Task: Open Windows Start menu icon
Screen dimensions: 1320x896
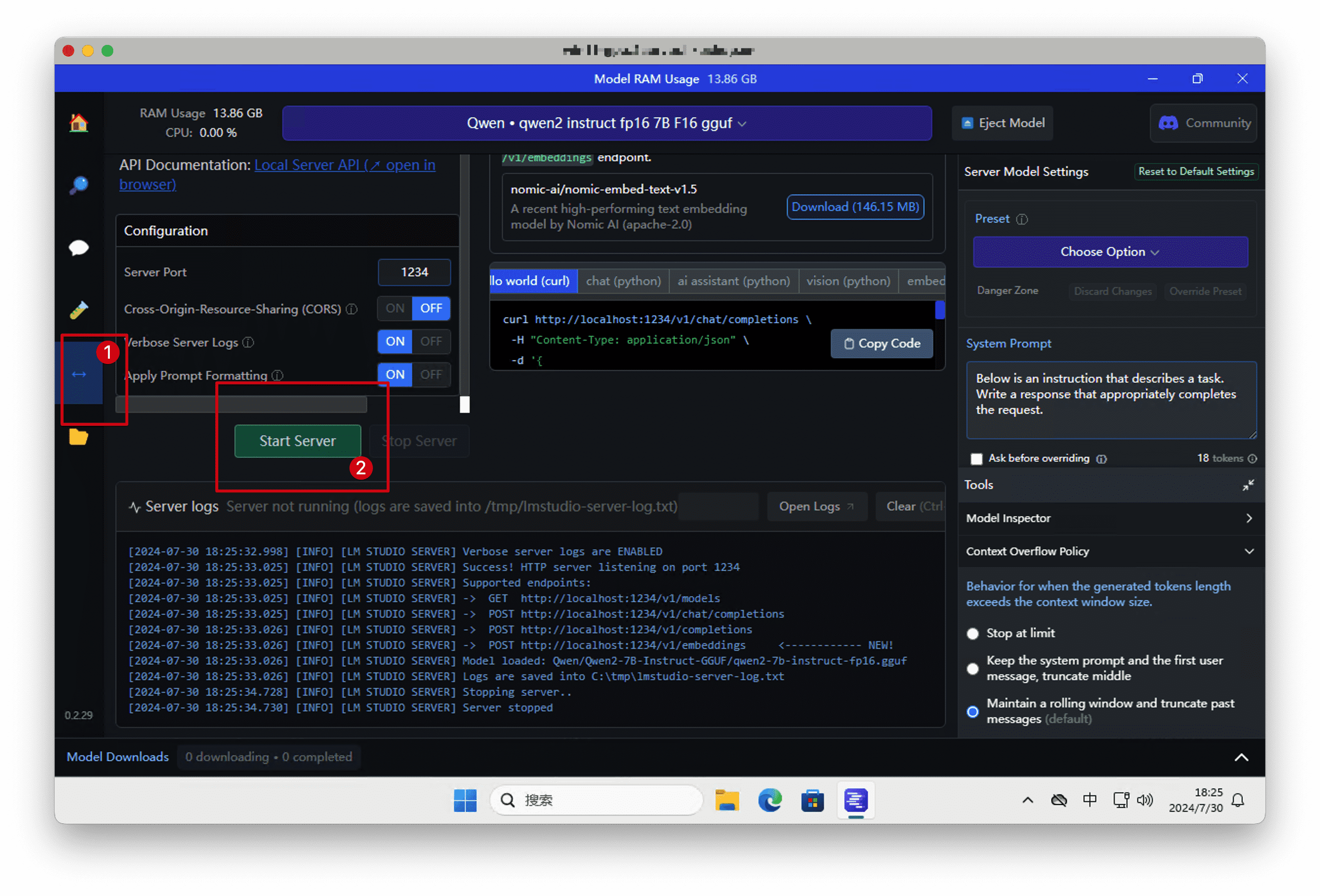Action: point(465,800)
